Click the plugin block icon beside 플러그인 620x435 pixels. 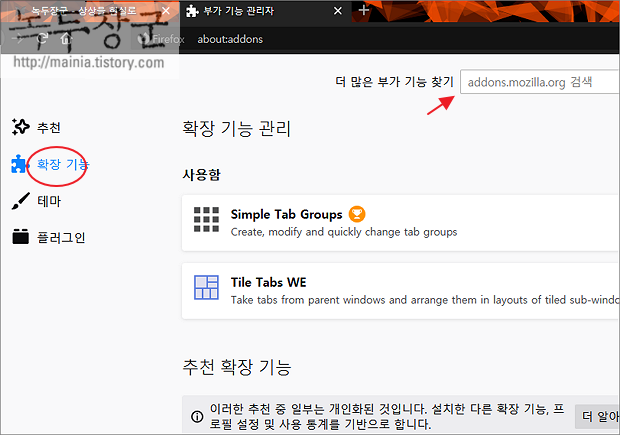click(x=21, y=236)
